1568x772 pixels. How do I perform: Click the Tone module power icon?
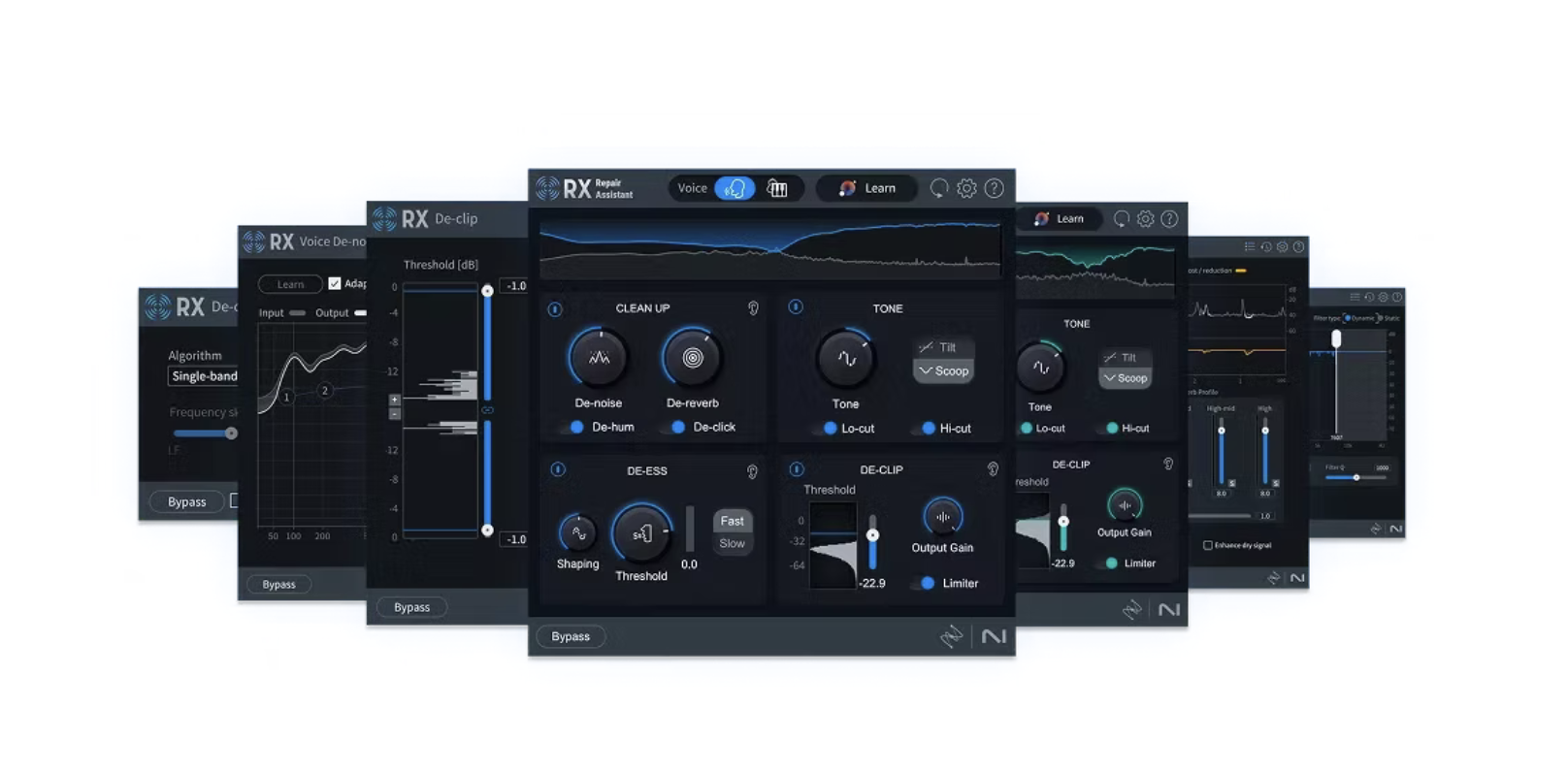coord(796,307)
